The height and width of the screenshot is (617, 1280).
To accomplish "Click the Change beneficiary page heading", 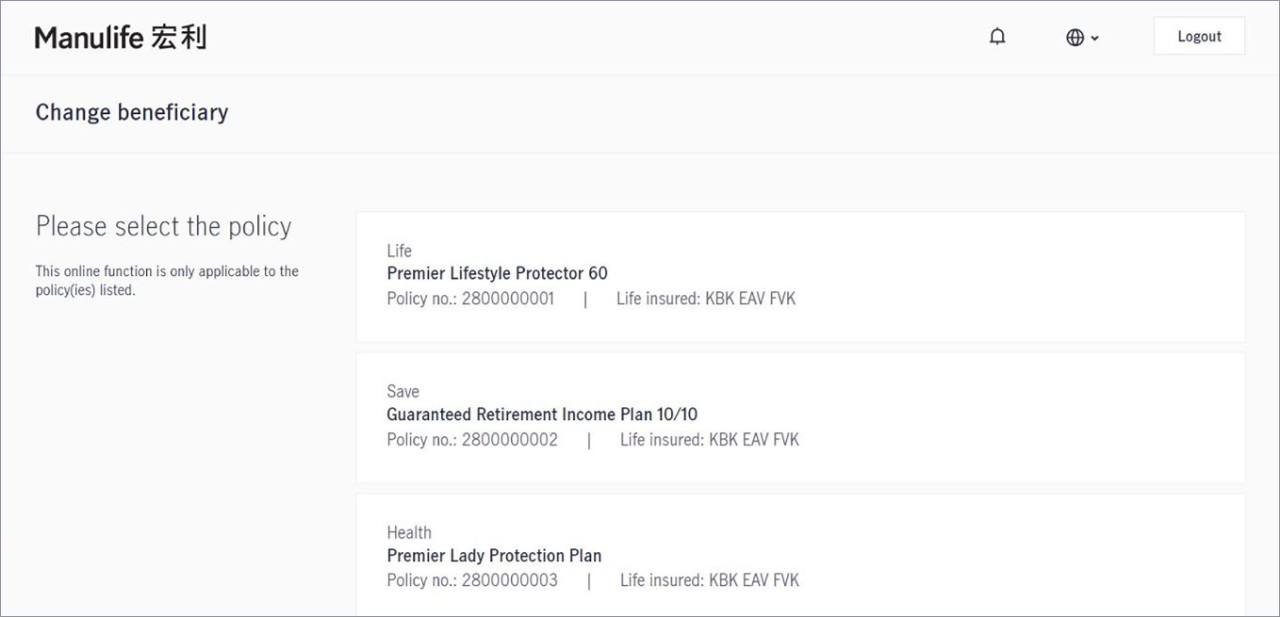I will [x=132, y=112].
